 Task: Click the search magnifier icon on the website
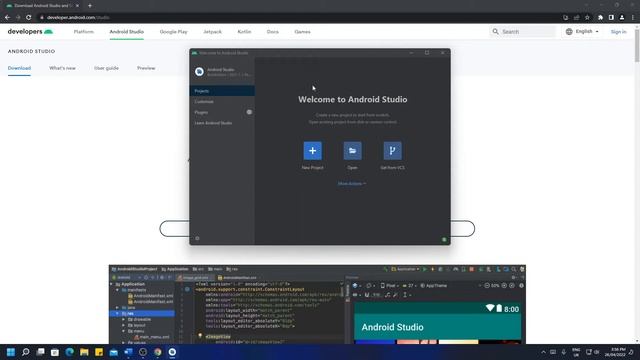pos(496,31)
